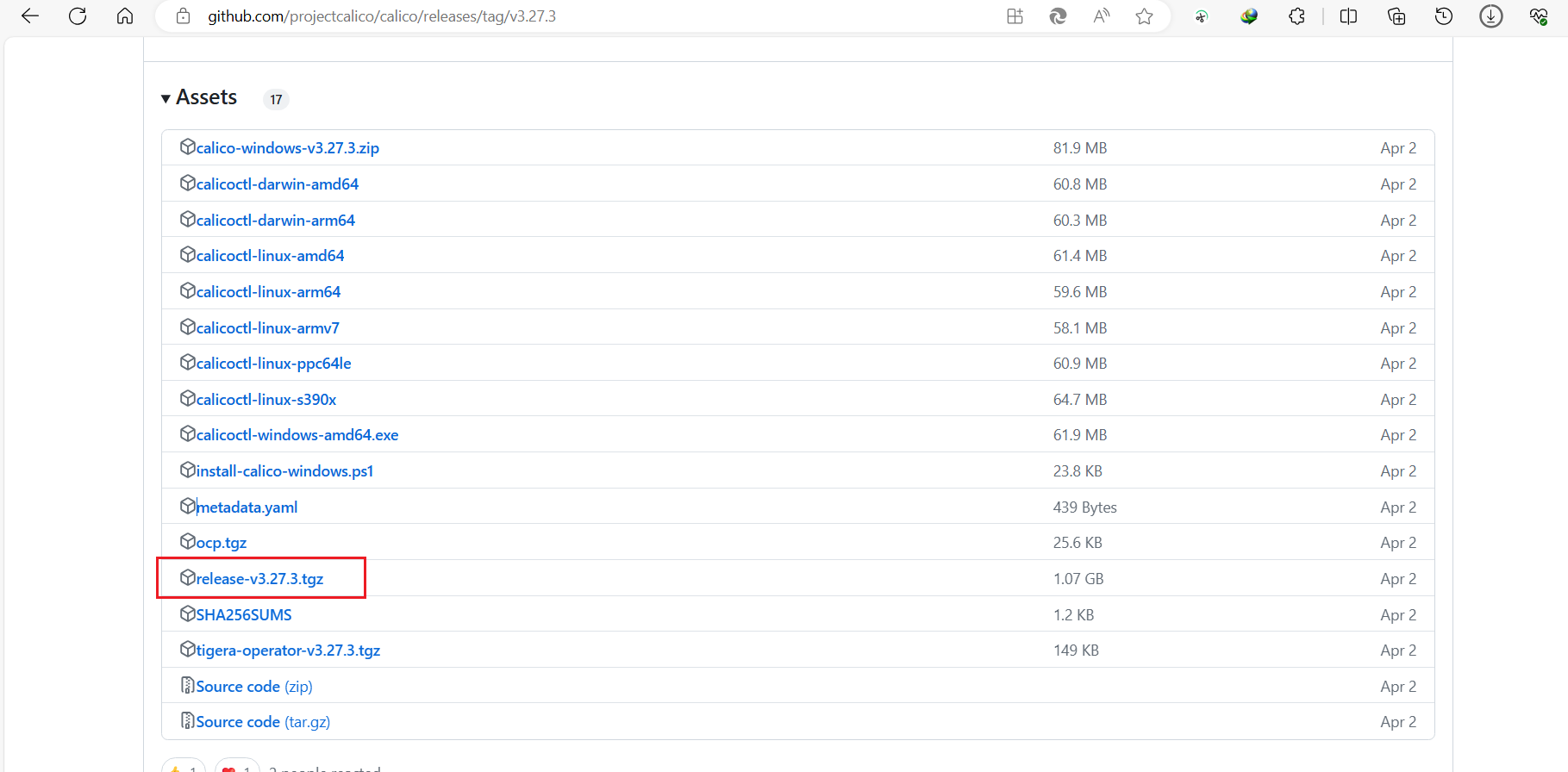Go back to the previous page
Screen dimensions: 1568x772
click(30, 16)
